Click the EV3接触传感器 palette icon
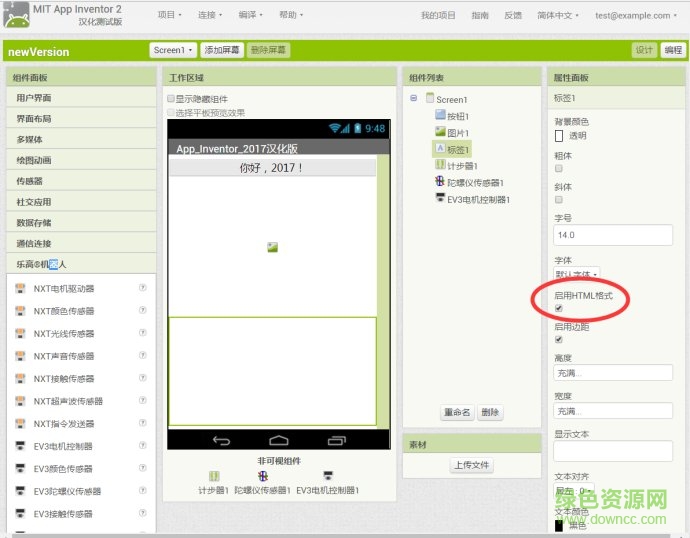This screenshot has height=538, width=690. 20,513
